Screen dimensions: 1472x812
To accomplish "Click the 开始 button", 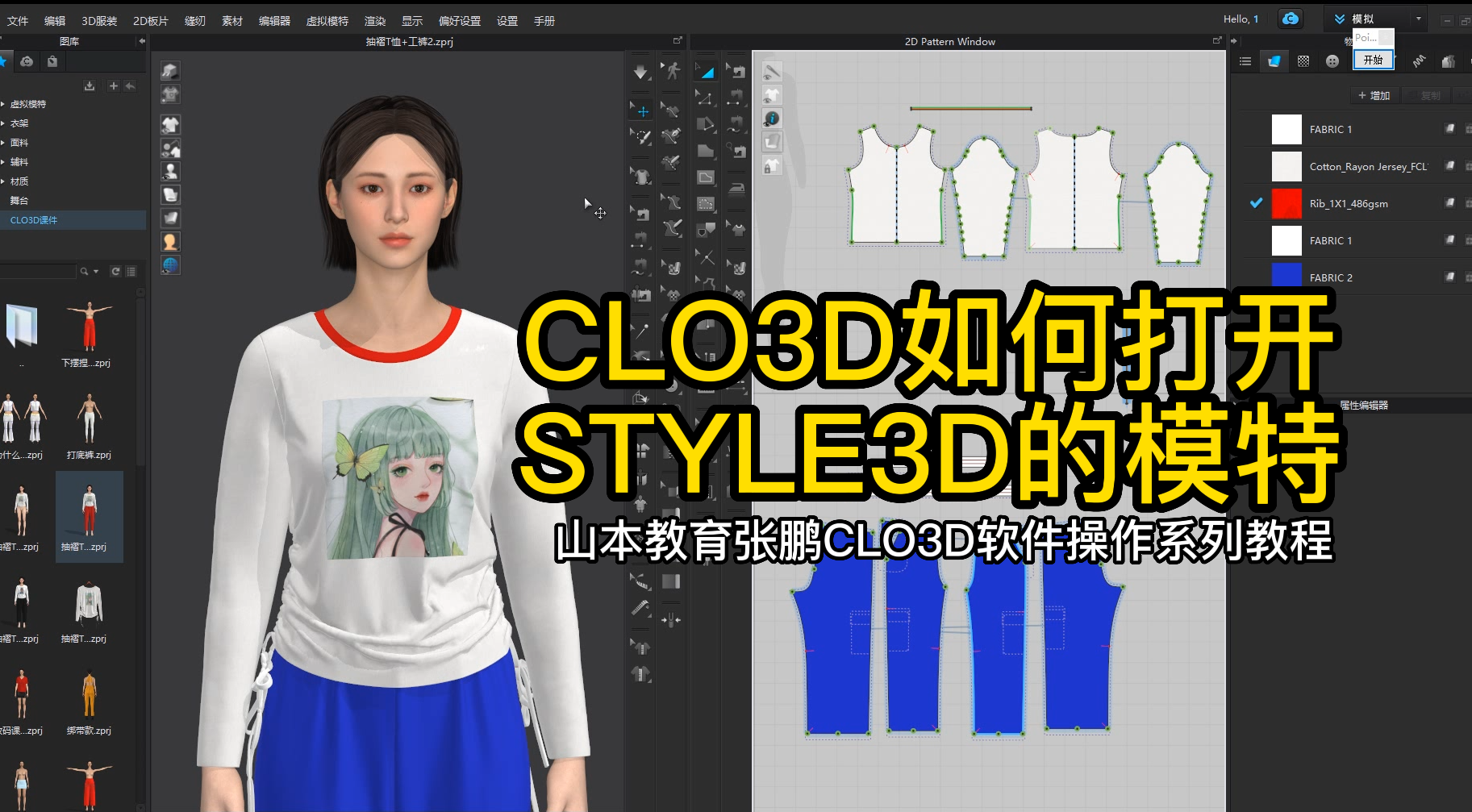I will [1373, 60].
